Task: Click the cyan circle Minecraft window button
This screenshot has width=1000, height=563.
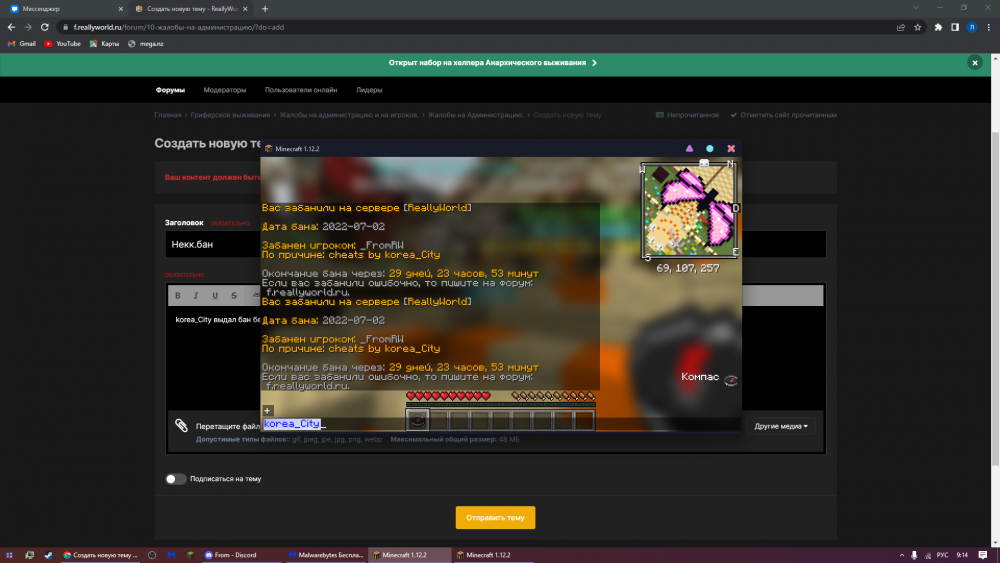Action: [x=710, y=149]
